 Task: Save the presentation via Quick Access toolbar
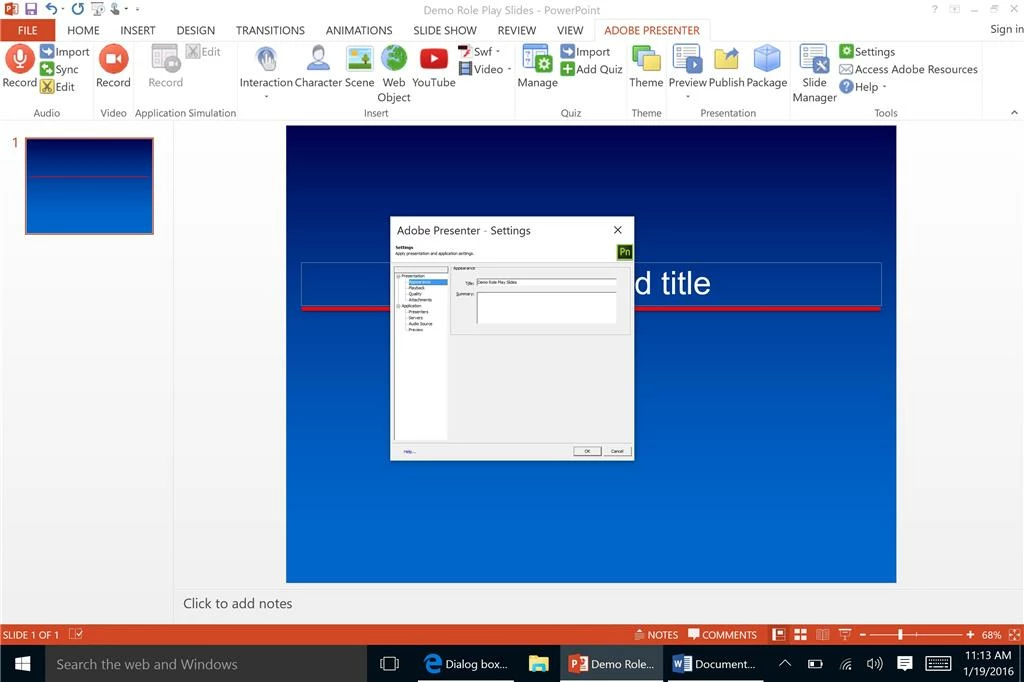31,9
